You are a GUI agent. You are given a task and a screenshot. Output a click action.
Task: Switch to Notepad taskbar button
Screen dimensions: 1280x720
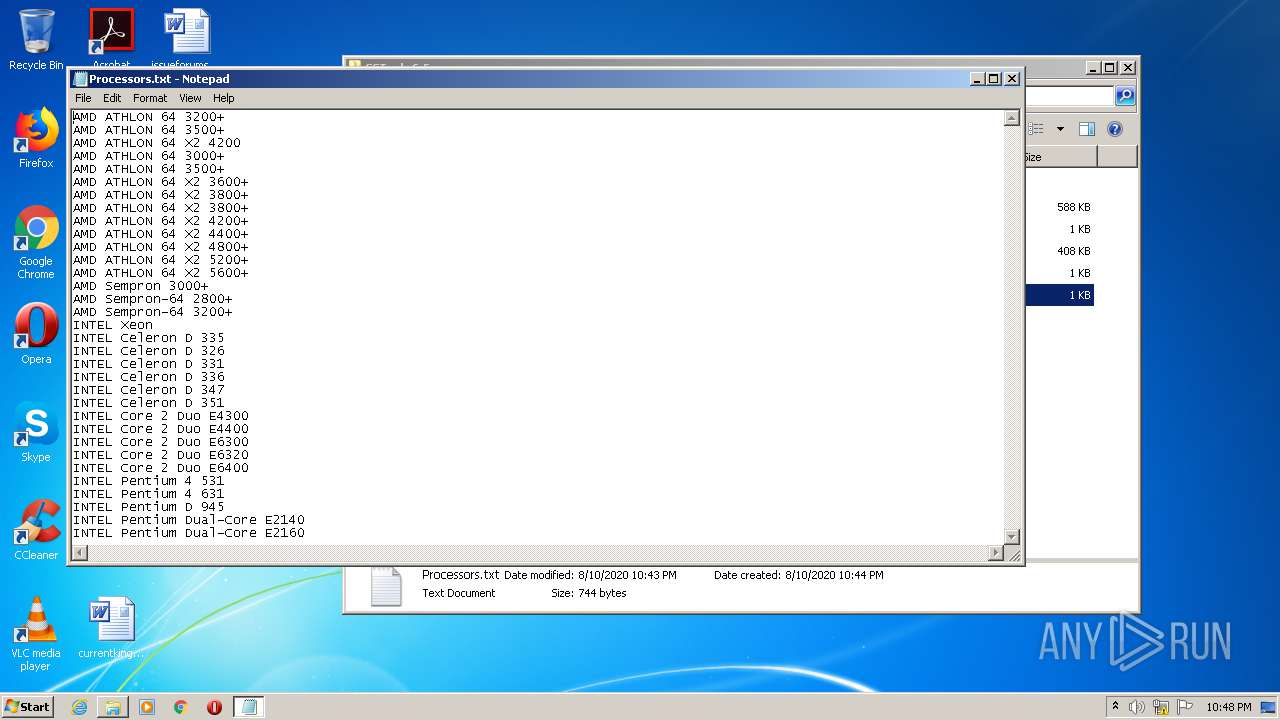[x=249, y=707]
